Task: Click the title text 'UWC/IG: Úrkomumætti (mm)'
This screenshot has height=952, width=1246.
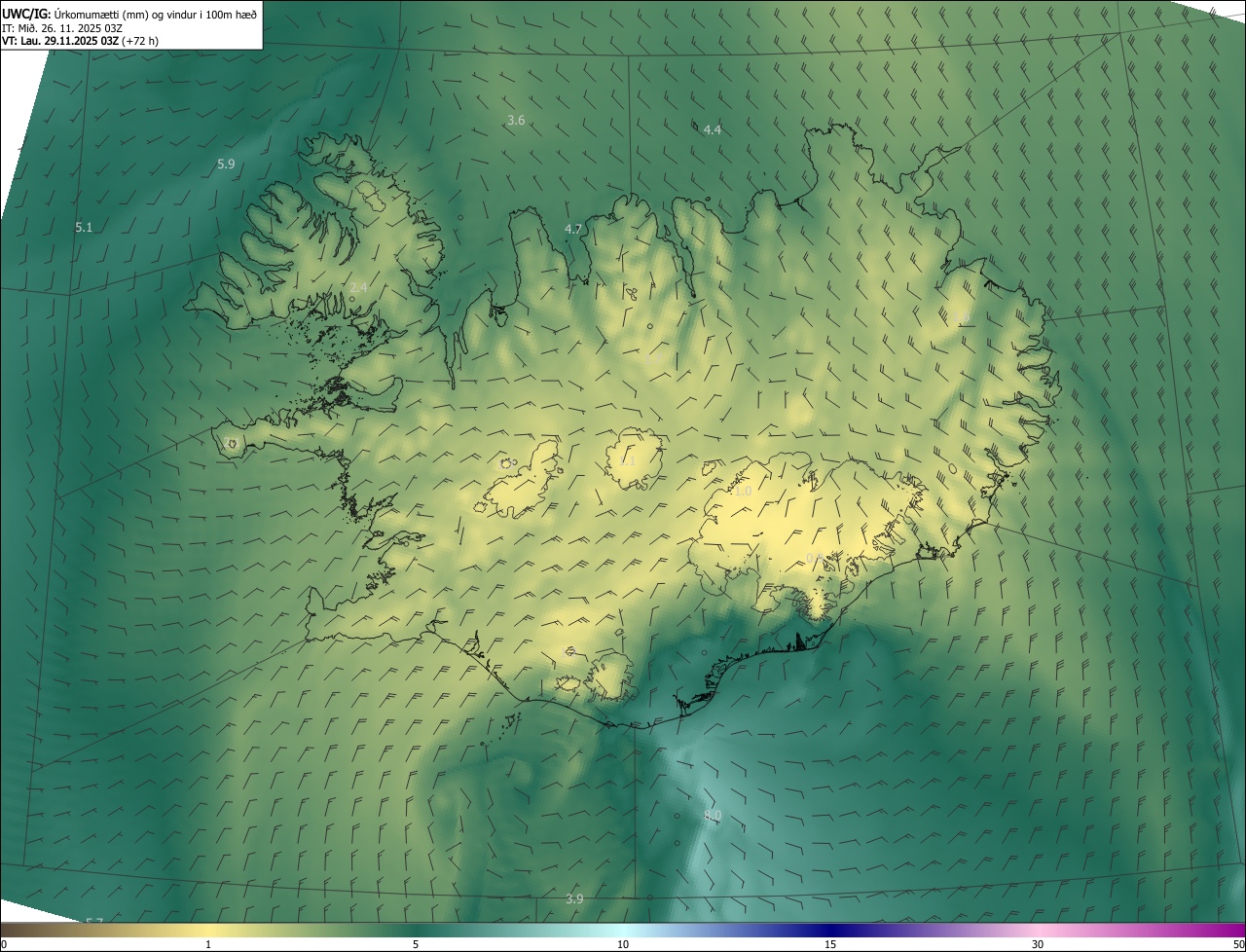Action: (77, 14)
